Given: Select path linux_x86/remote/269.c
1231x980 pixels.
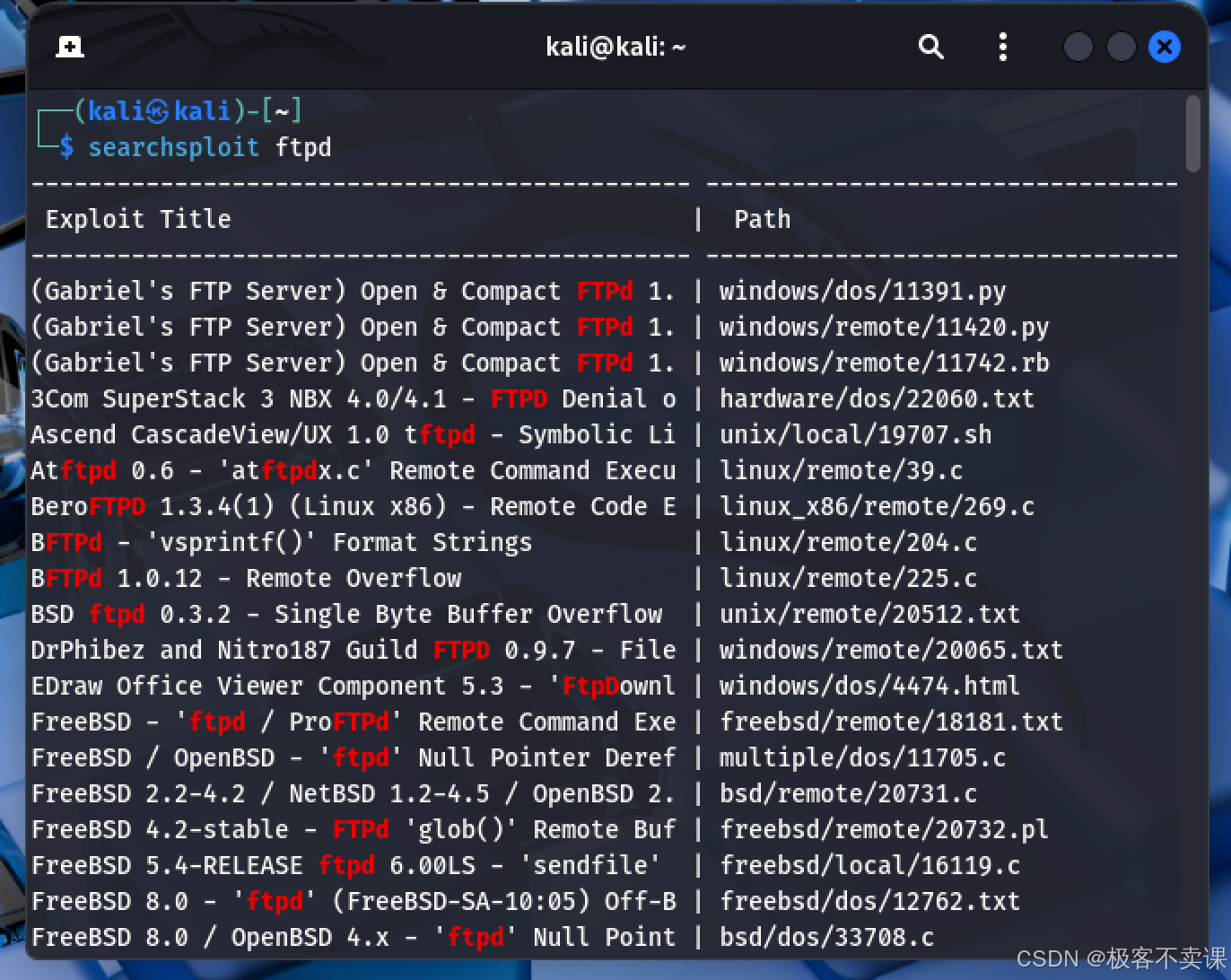Looking at the screenshot, I should 877,506.
